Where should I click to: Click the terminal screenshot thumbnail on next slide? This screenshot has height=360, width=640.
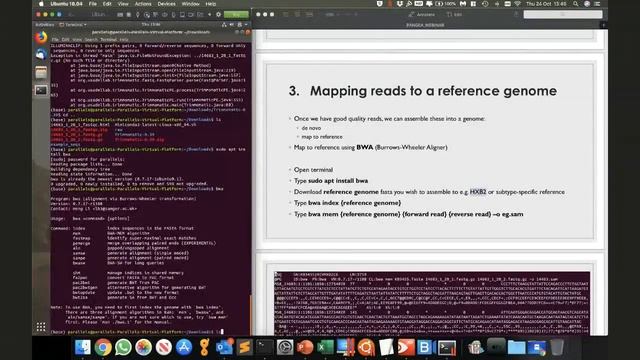[432, 303]
